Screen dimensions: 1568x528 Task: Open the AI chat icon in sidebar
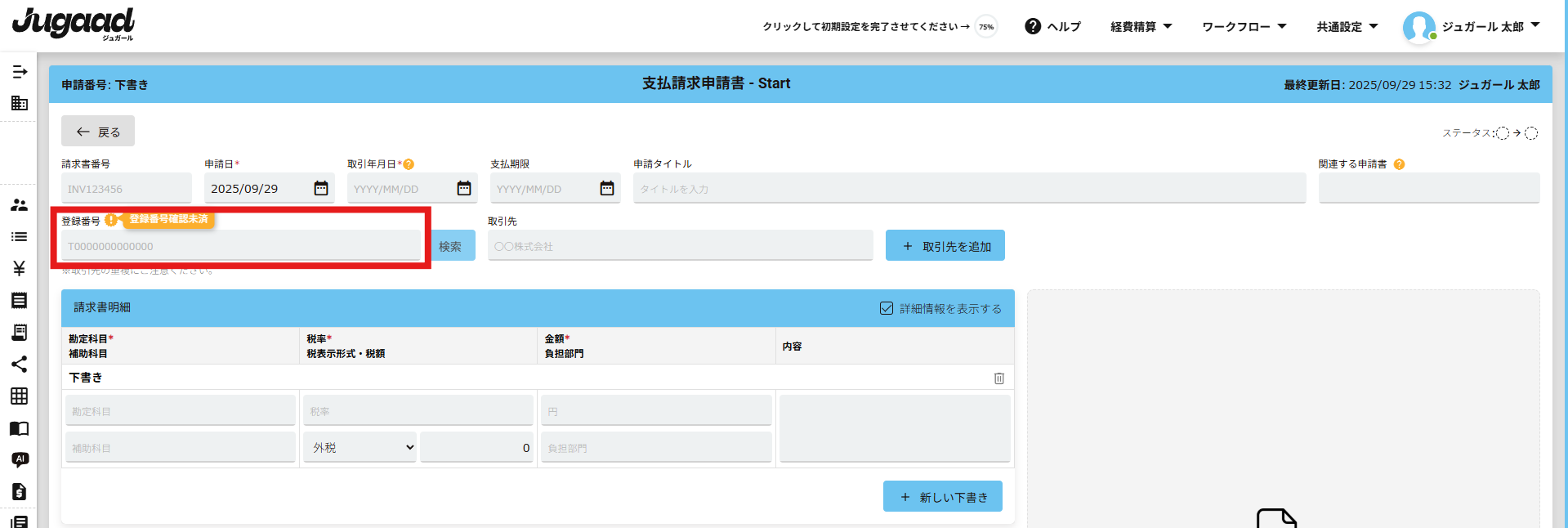[20, 459]
